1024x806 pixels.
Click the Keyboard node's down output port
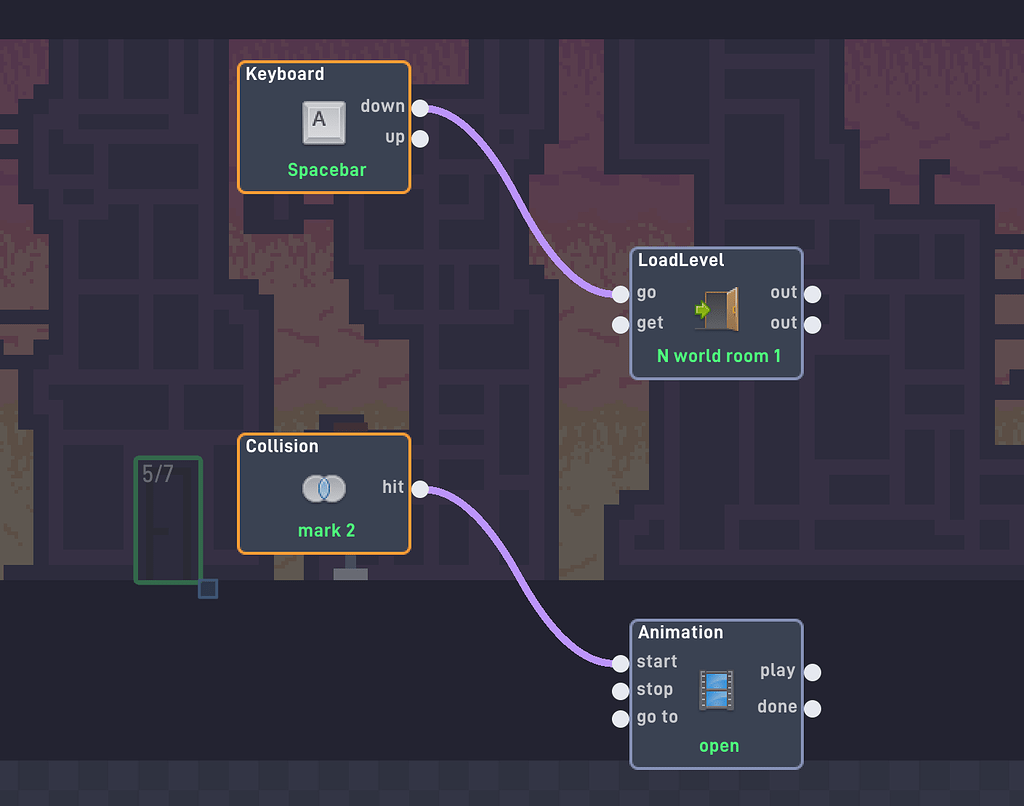[x=421, y=108]
